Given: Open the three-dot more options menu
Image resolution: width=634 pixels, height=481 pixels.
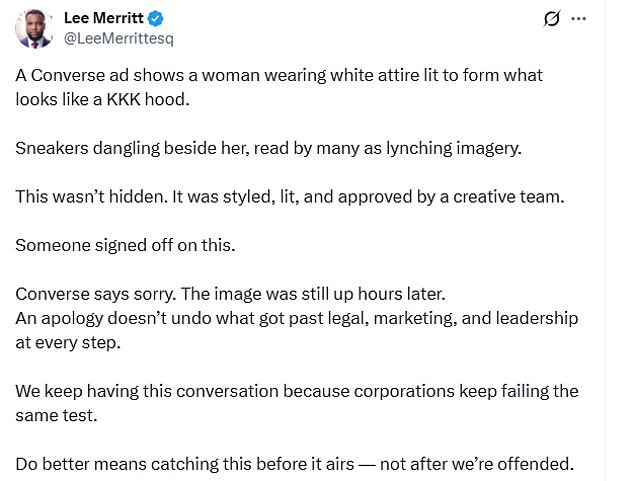Looking at the screenshot, I should click(579, 19).
